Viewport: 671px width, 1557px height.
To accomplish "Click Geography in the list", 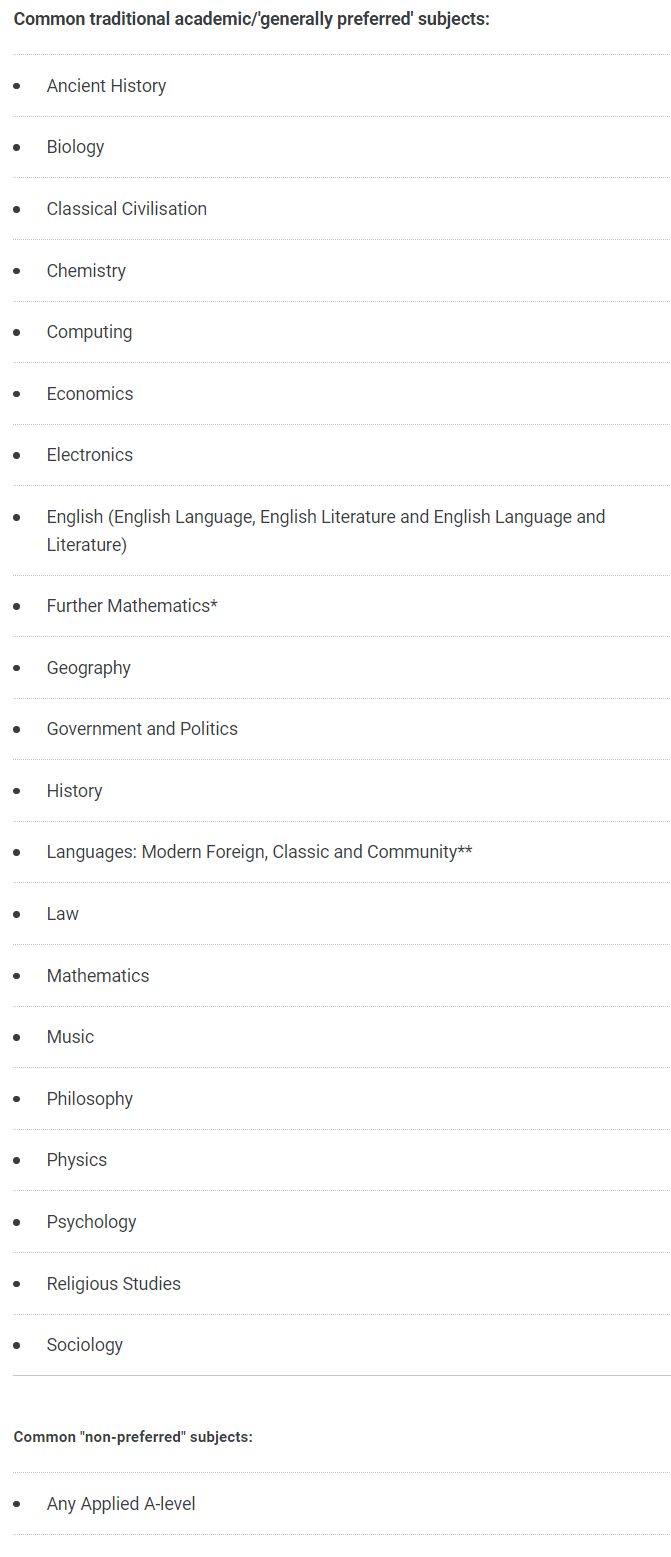I will 89,668.
